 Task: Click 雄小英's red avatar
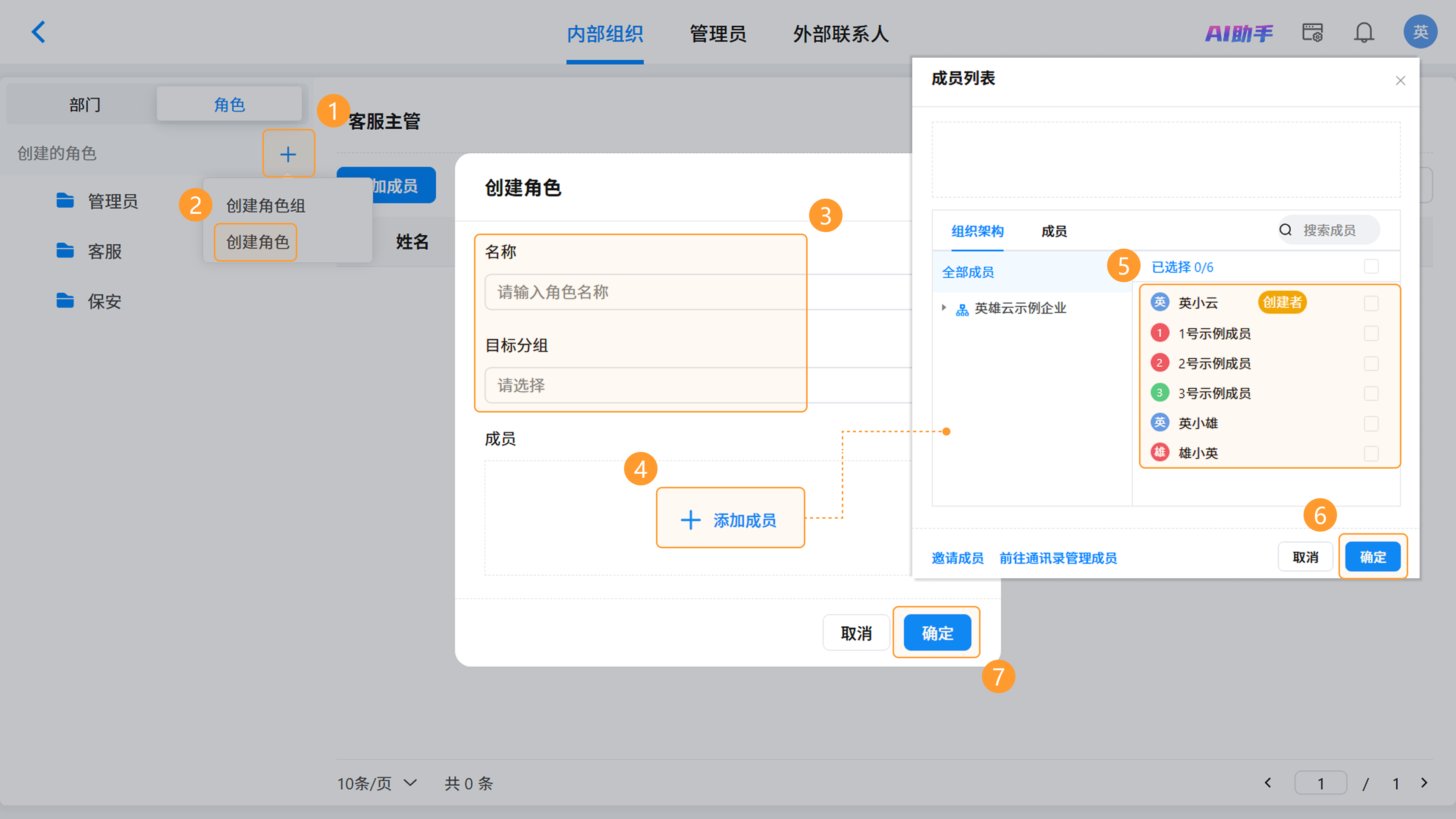pyautogui.click(x=1160, y=452)
